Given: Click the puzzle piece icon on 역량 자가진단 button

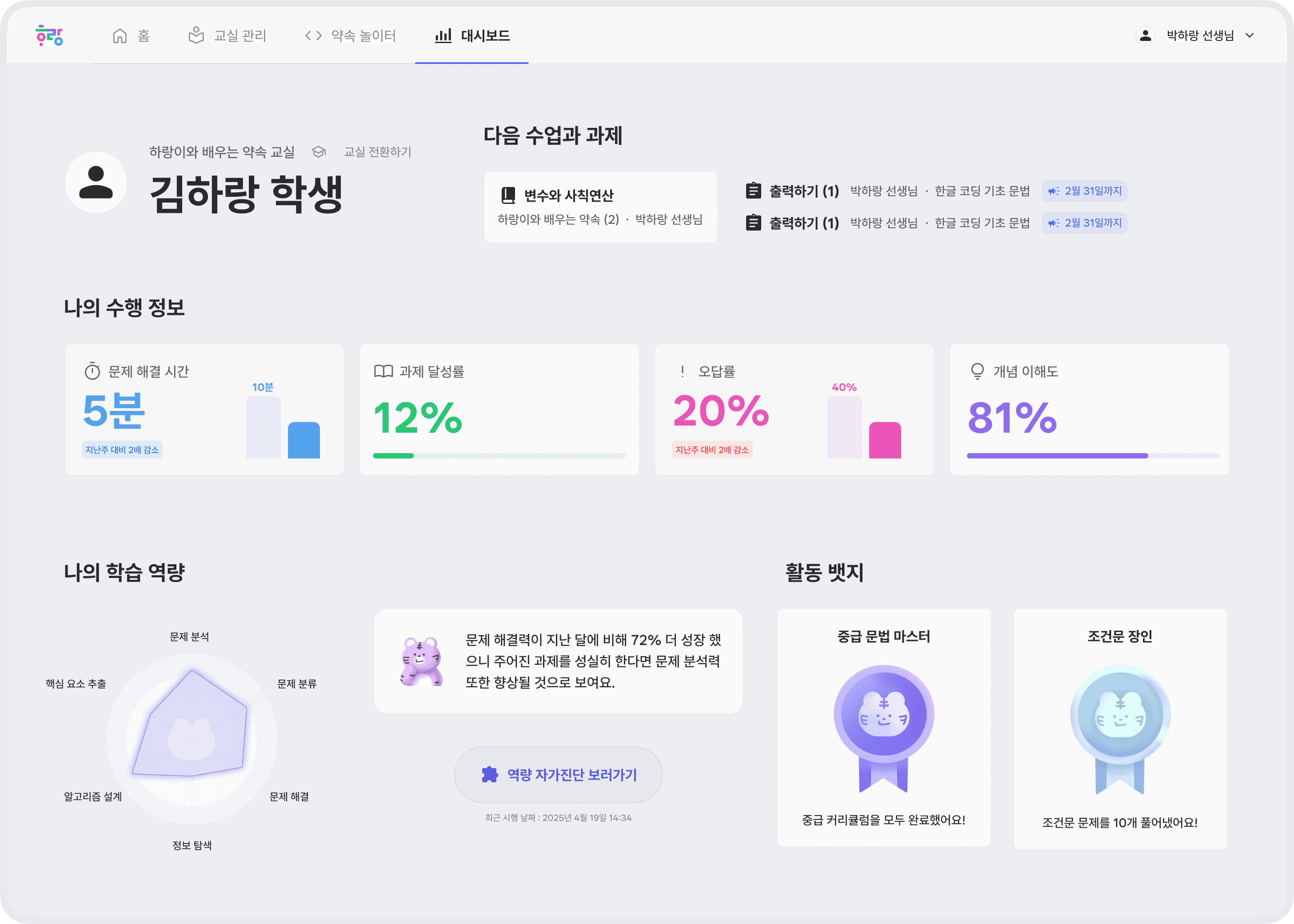Looking at the screenshot, I should tap(489, 774).
